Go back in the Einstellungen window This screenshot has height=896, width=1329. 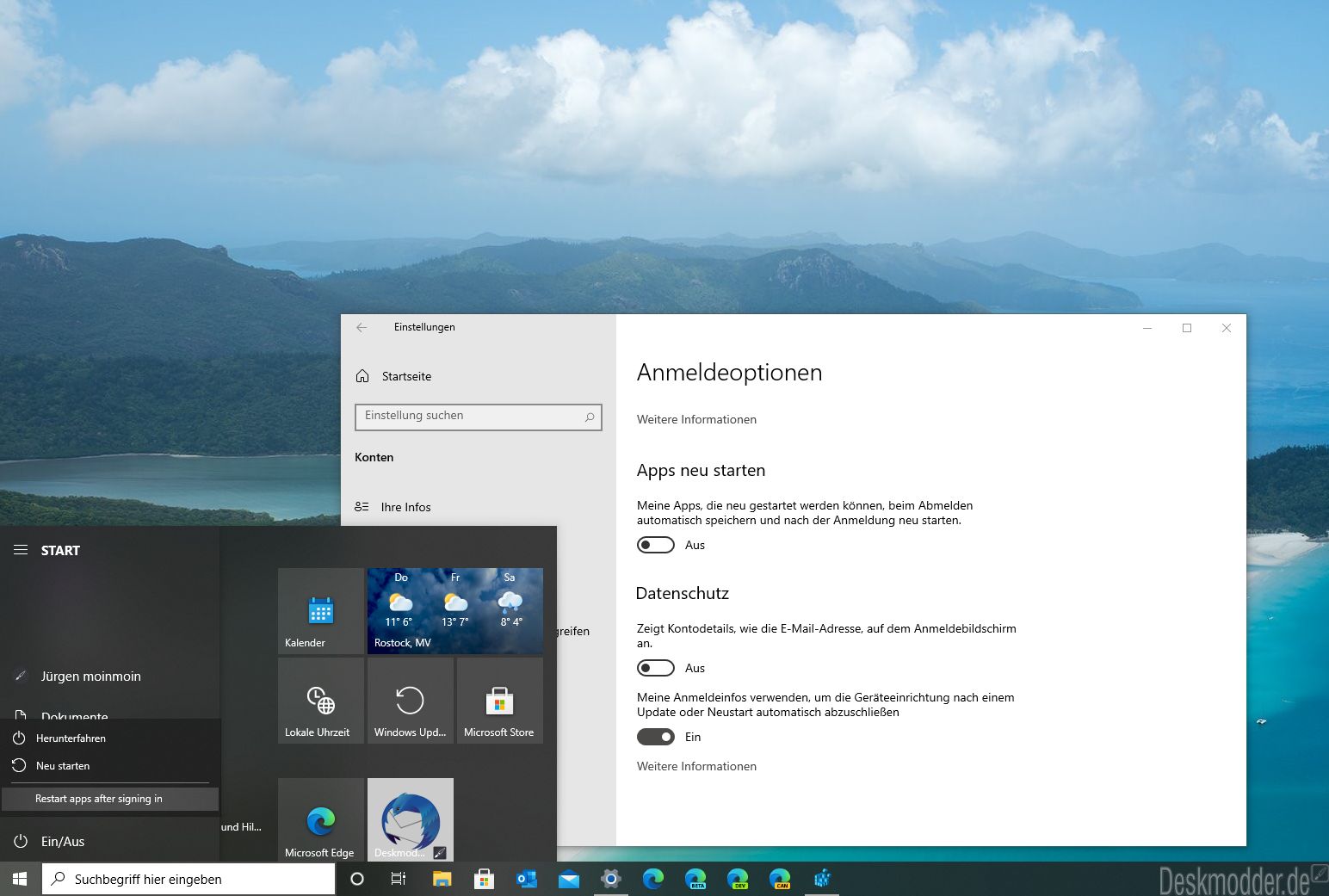point(362,327)
